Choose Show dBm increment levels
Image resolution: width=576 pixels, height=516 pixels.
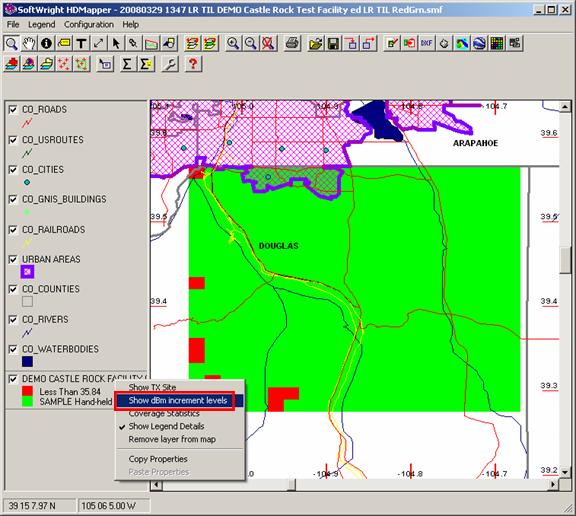click(178, 400)
